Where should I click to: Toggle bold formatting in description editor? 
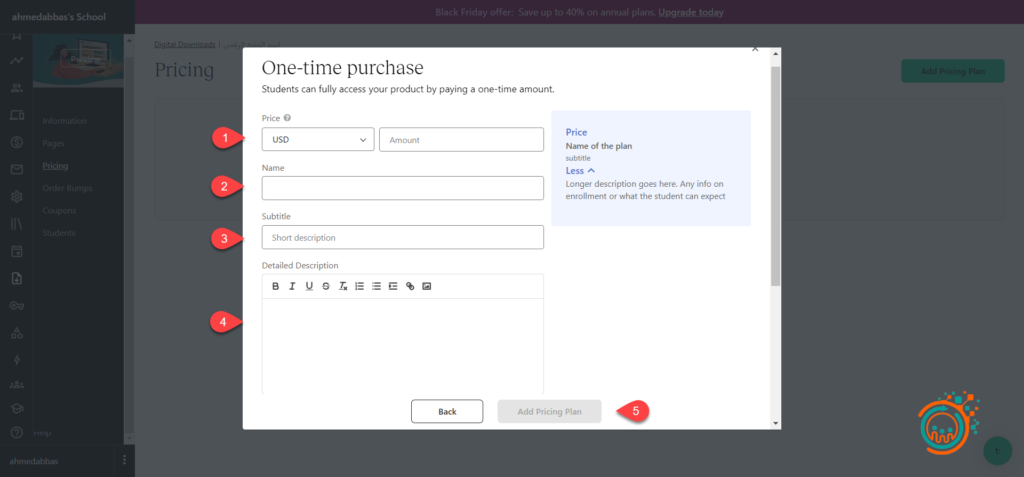coord(276,286)
